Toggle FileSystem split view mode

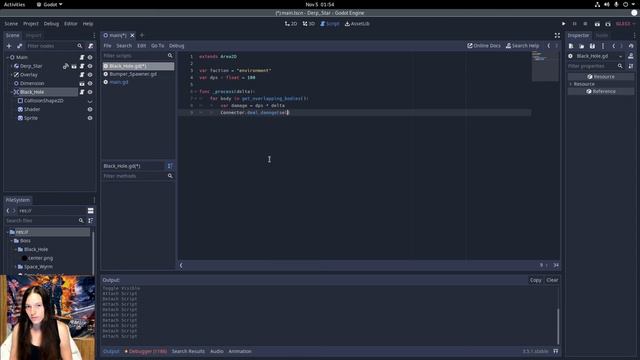91,211
